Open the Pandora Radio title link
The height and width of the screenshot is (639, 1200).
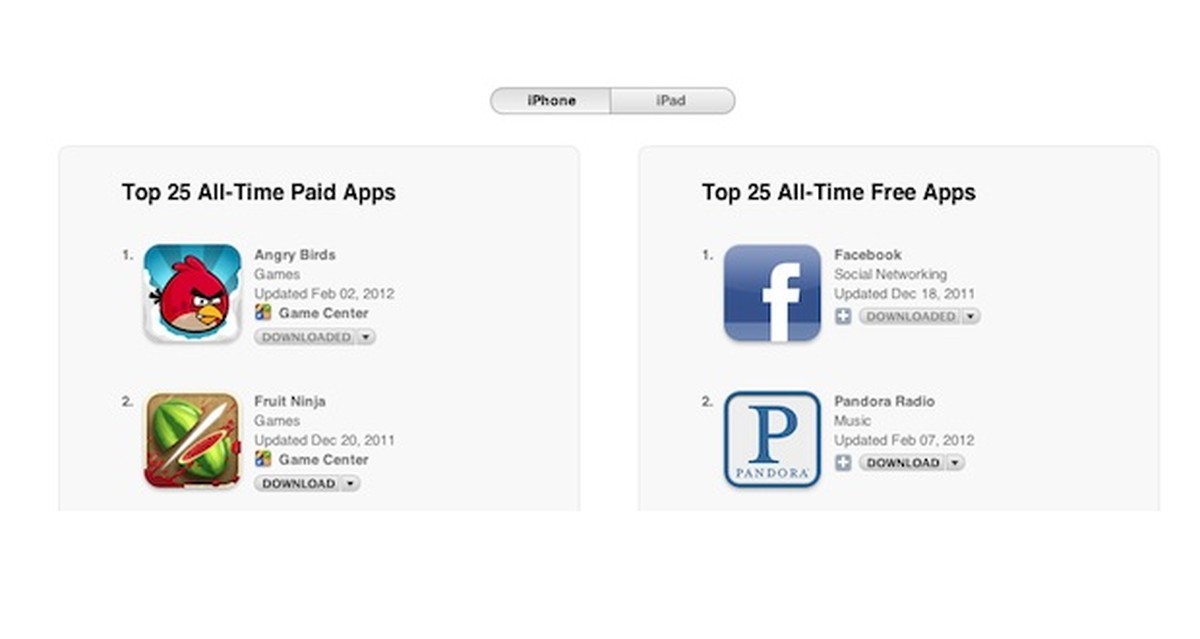click(x=884, y=401)
